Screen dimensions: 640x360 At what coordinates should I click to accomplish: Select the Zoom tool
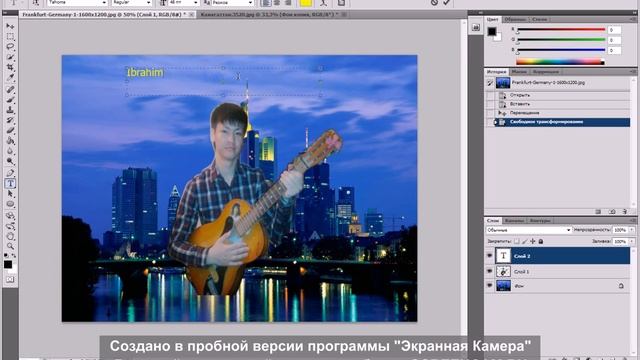pyautogui.click(x=10, y=246)
